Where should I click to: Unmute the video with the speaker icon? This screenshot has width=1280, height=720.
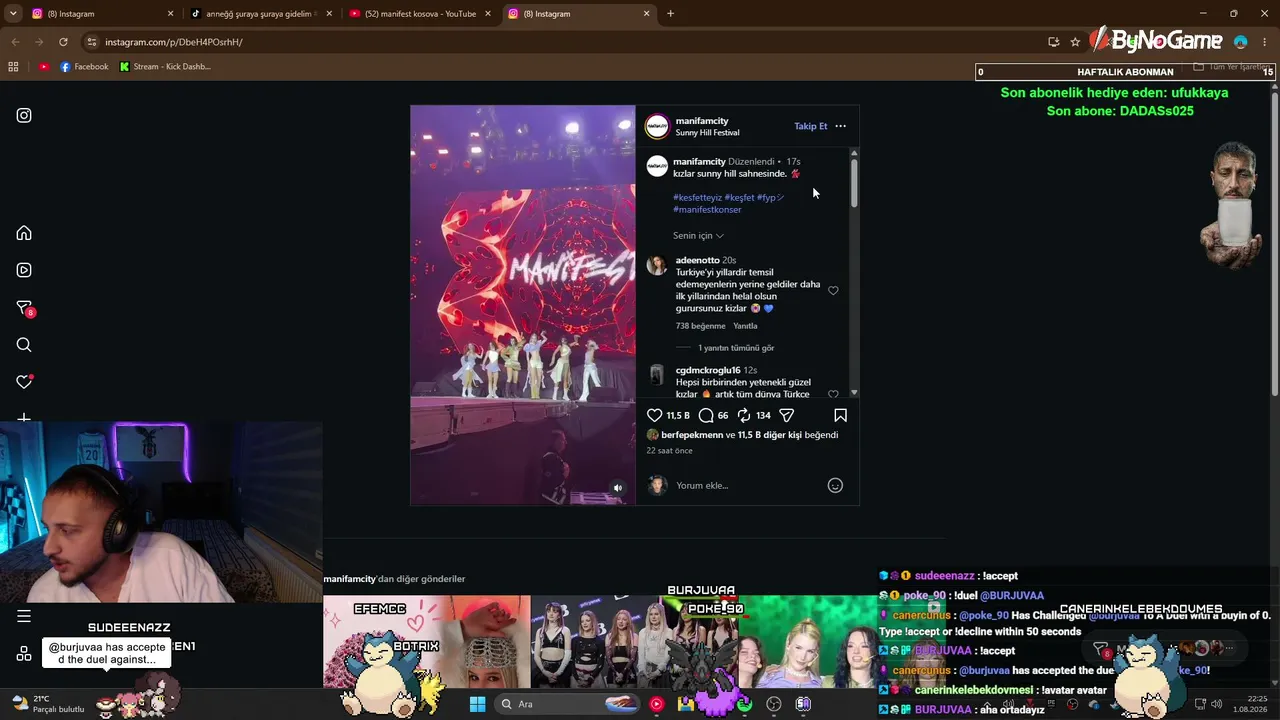(x=618, y=488)
